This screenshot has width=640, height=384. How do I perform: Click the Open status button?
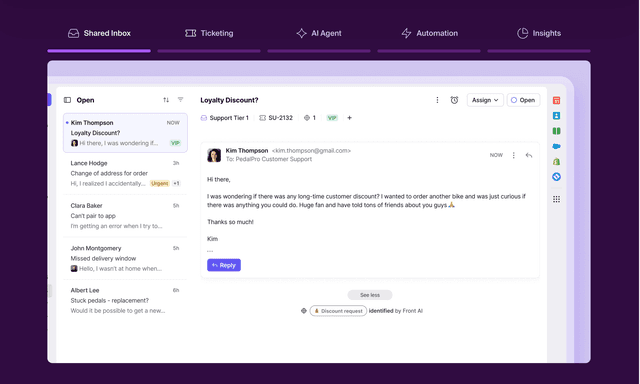[x=523, y=100]
